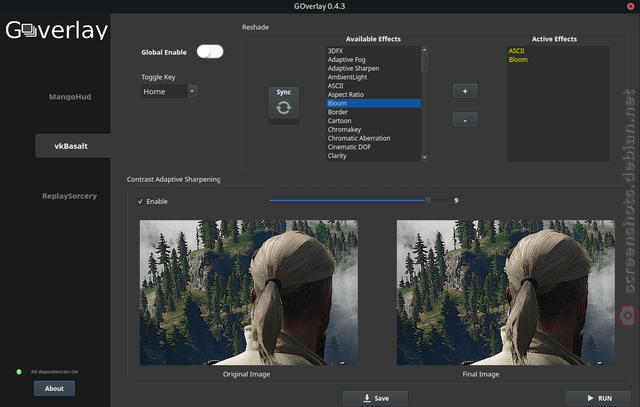Click the green dependencies status indicator
This screenshot has height=407, width=640.
point(19,371)
